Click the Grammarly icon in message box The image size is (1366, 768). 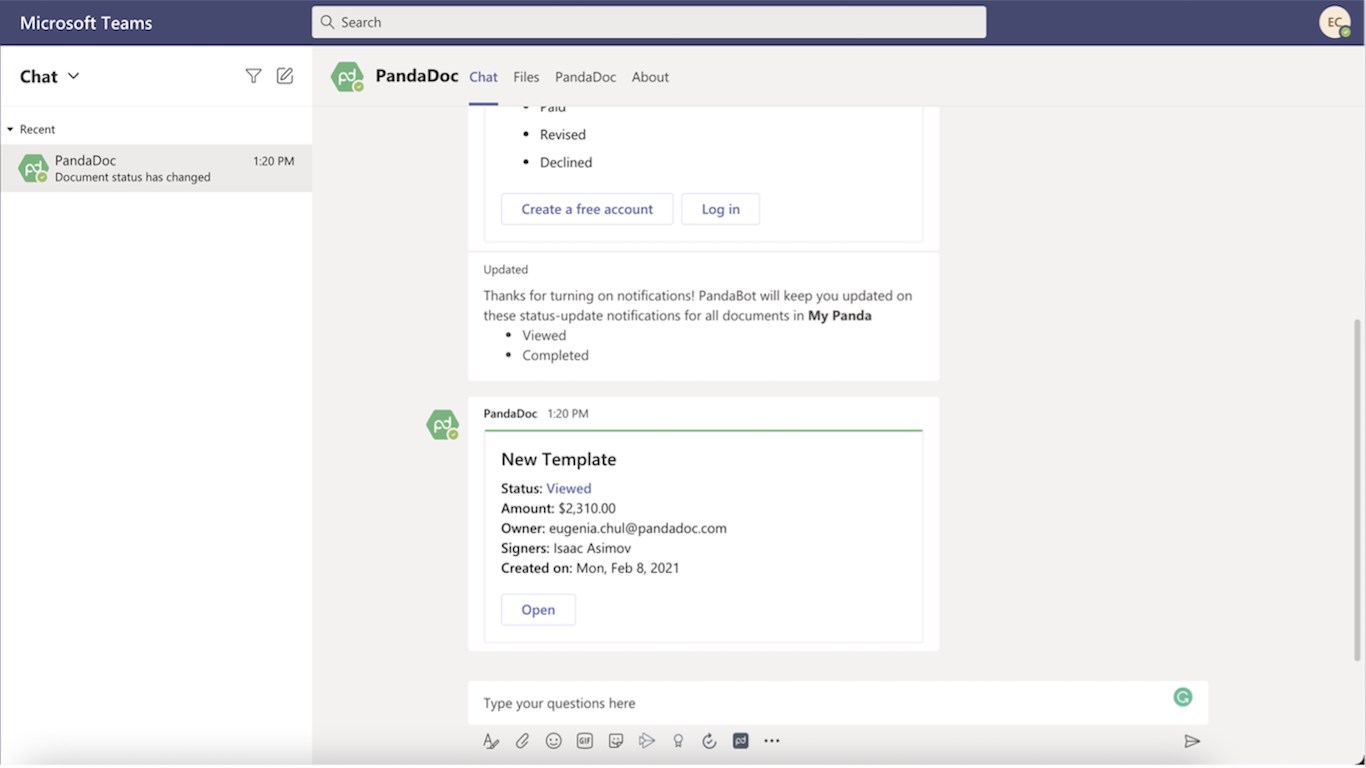(1183, 698)
